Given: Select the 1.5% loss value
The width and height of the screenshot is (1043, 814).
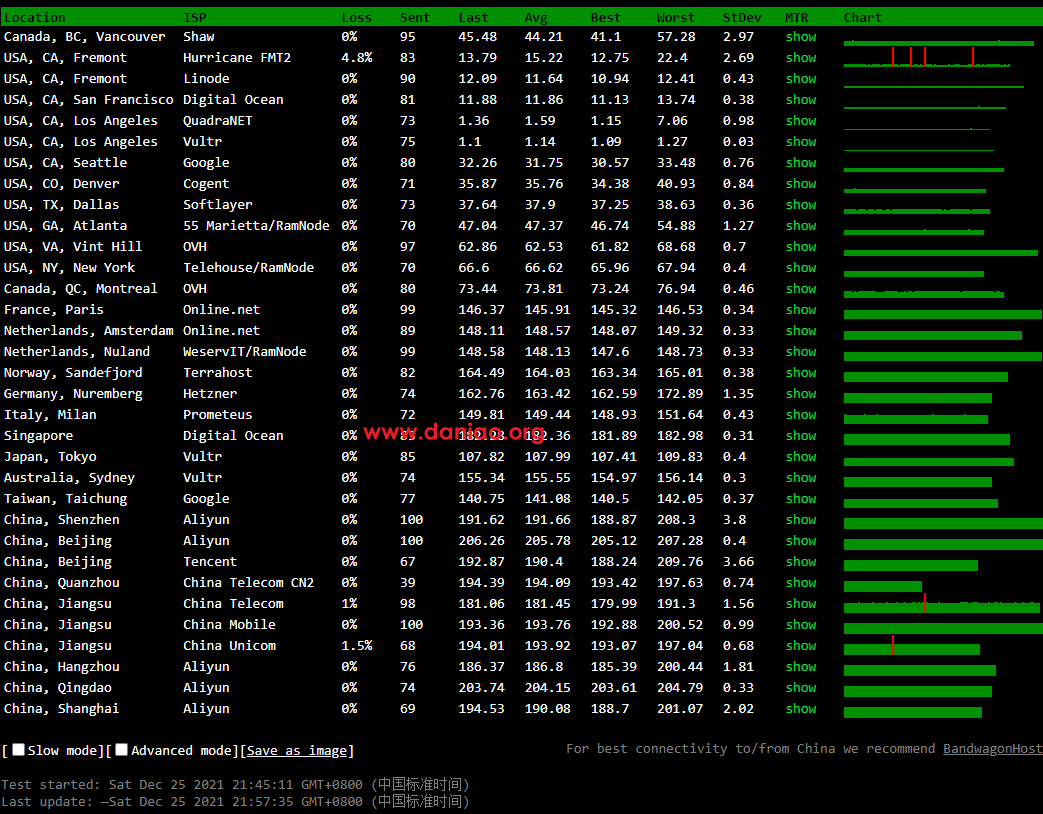Looking at the screenshot, I should point(357,646).
